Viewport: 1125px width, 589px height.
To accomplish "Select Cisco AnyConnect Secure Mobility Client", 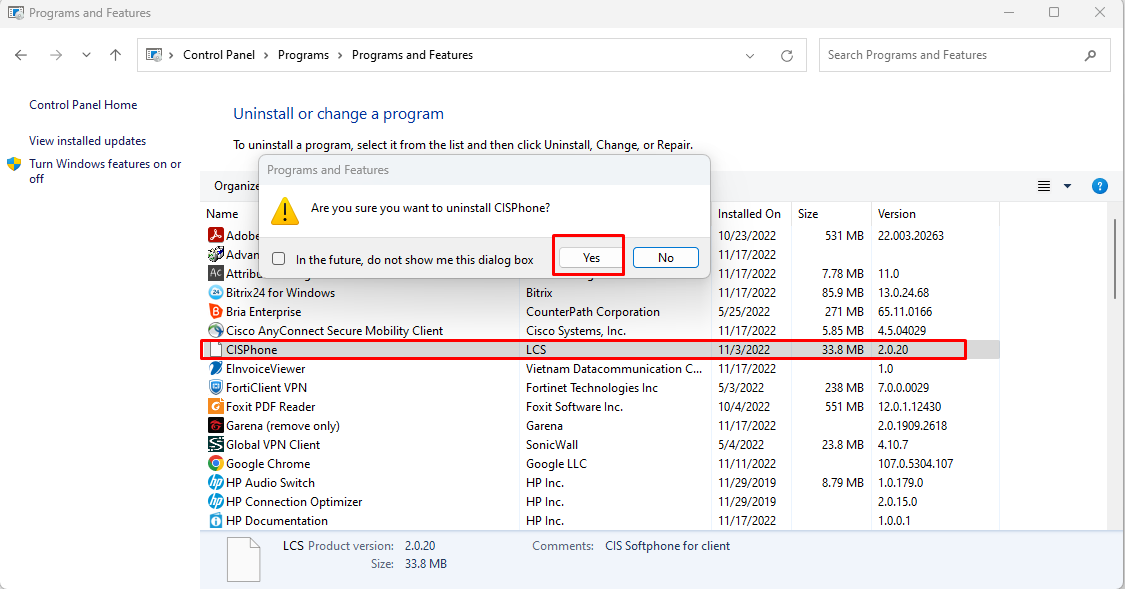I will pyautogui.click(x=334, y=331).
